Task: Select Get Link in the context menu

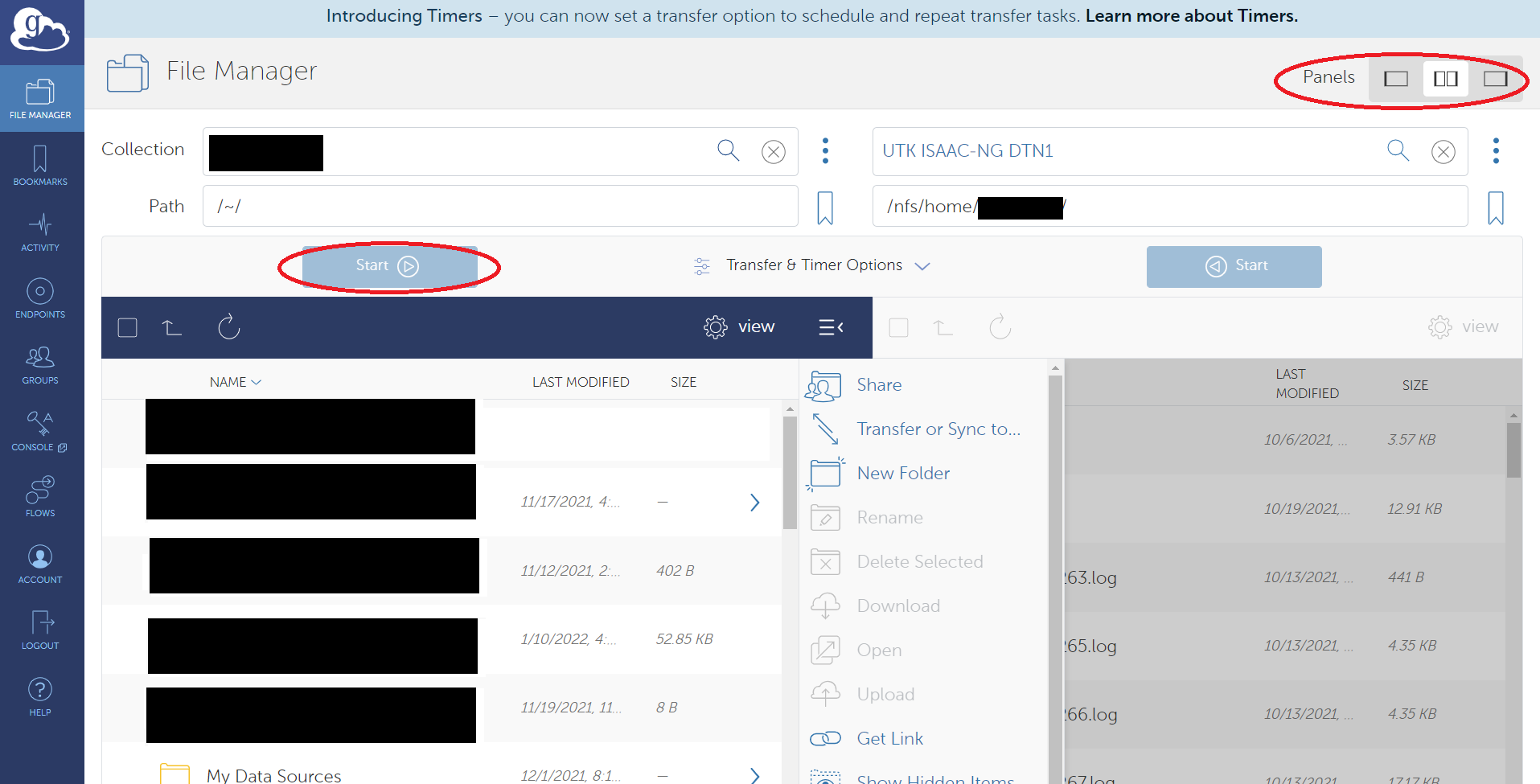Action: (x=889, y=737)
